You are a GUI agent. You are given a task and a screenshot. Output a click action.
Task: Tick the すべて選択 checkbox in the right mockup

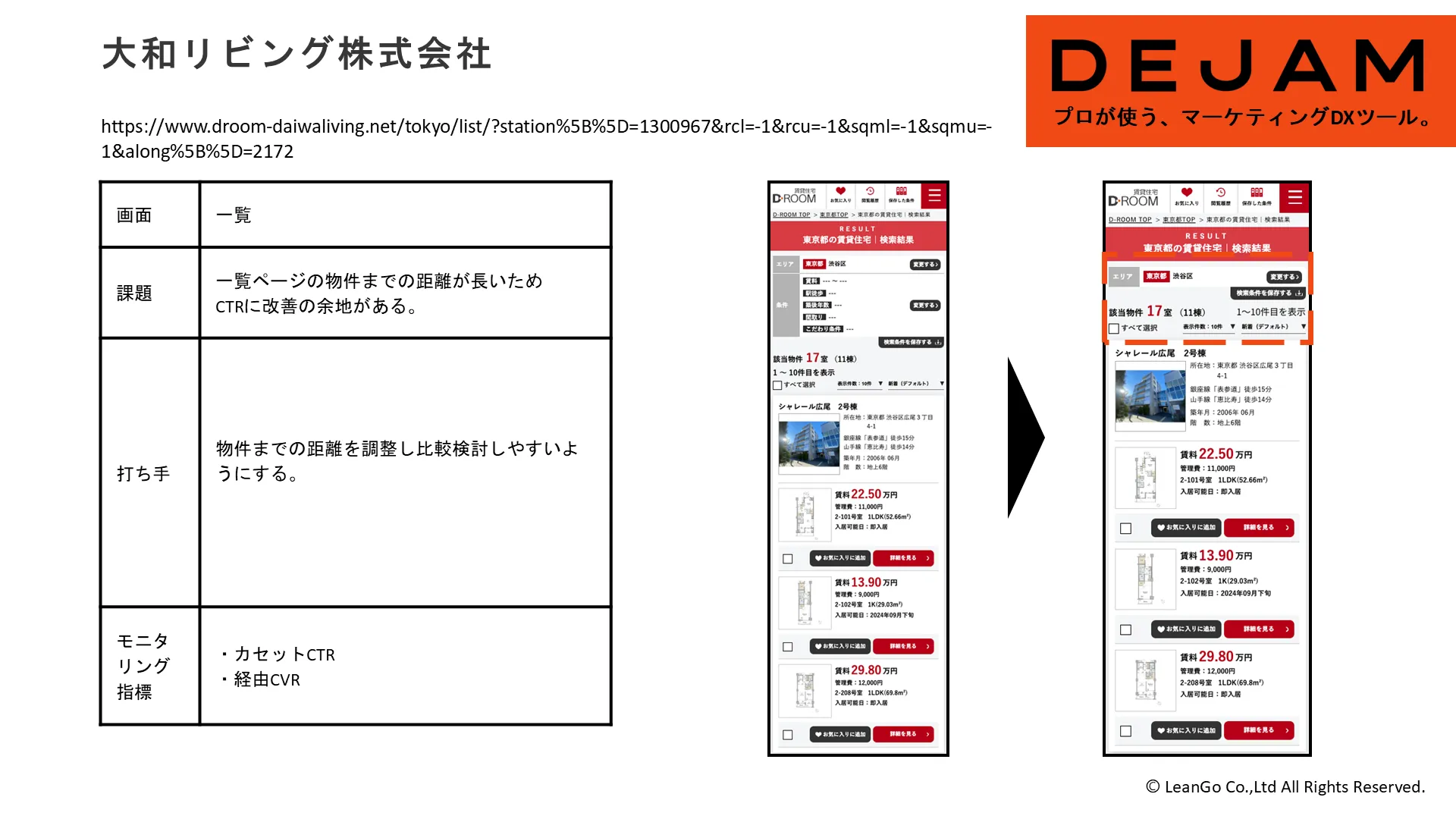click(x=1114, y=328)
